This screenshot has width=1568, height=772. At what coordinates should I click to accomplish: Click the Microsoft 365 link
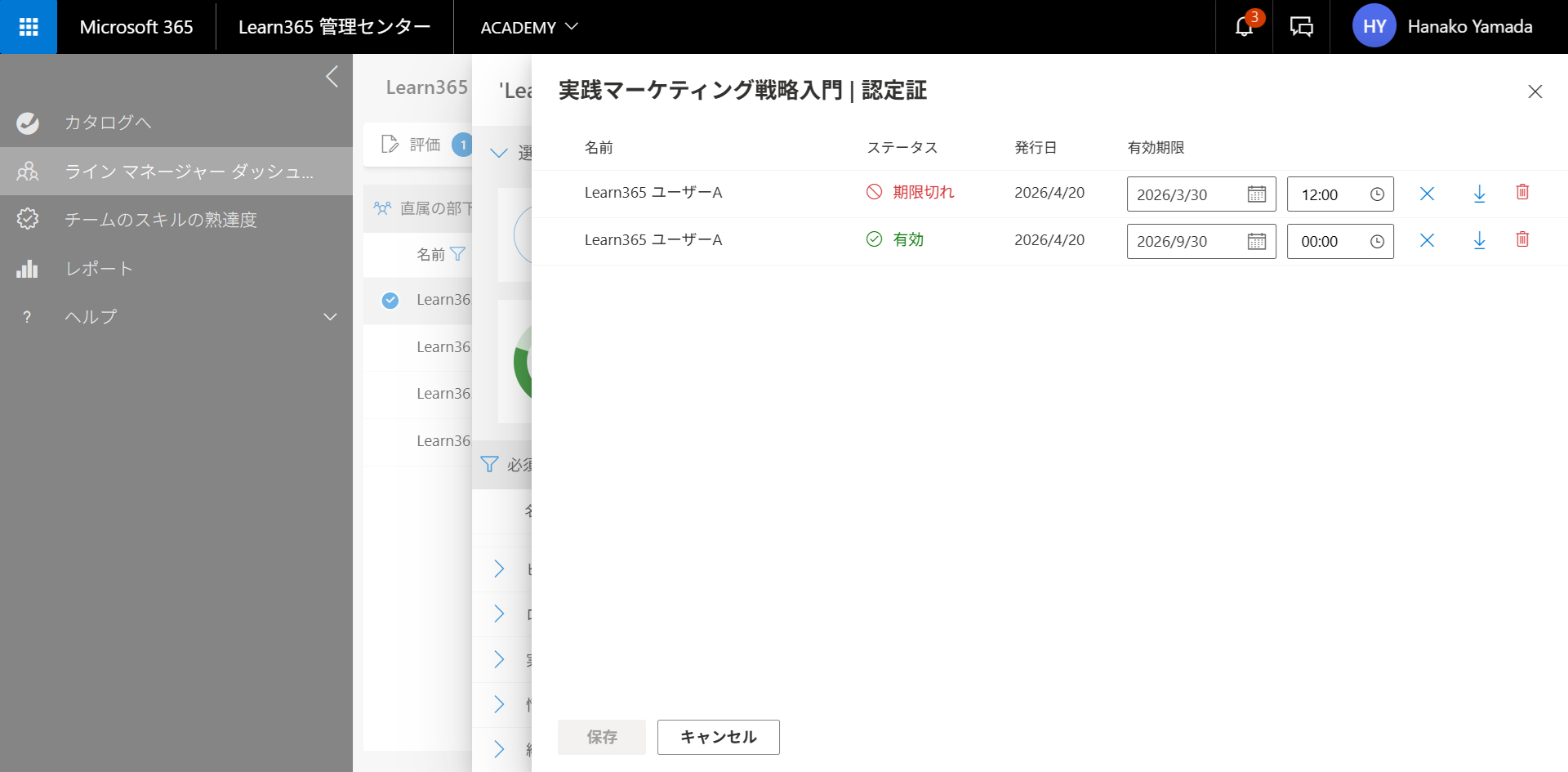(x=136, y=27)
